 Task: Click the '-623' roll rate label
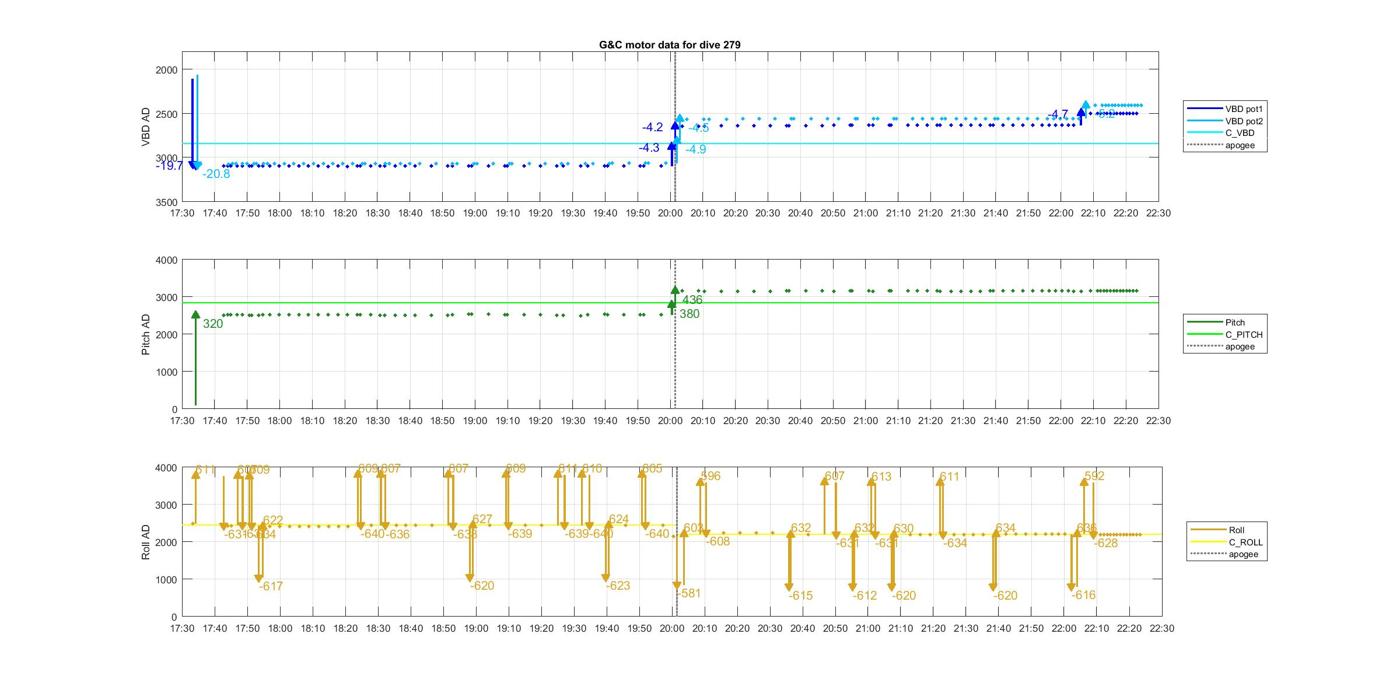coord(618,586)
